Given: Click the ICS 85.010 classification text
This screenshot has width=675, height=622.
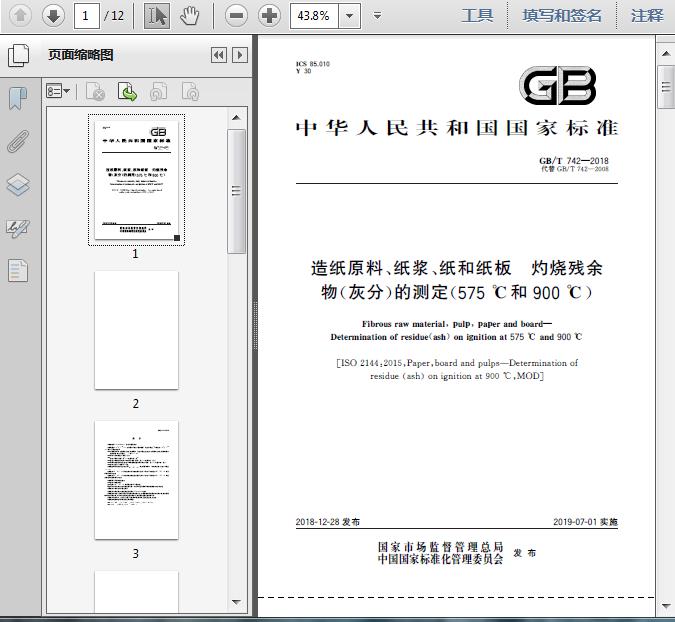Looking at the screenshot, I should pyautogui.click(x=313, y=64).
